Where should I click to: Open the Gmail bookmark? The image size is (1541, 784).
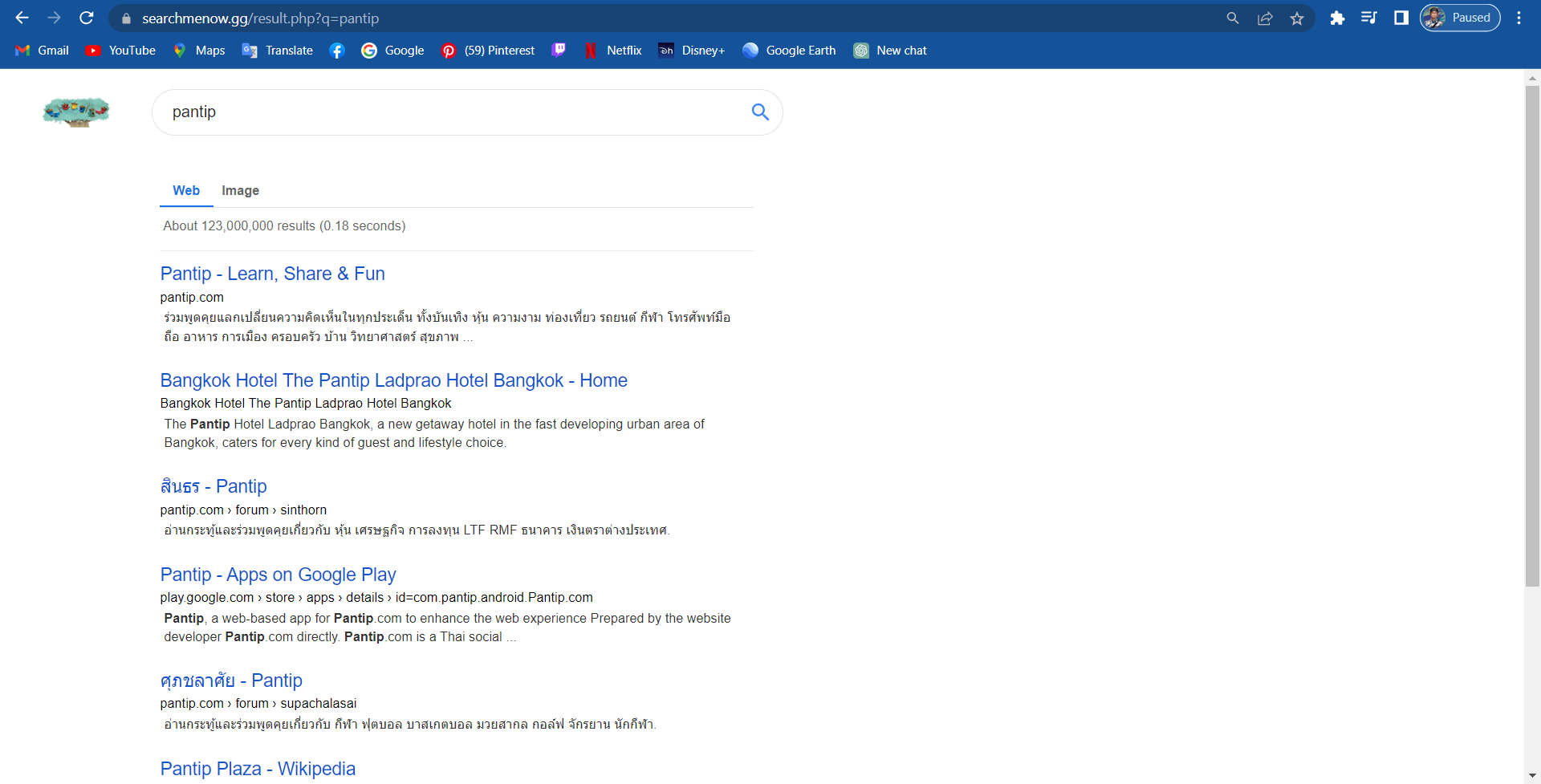click(43, 51)
